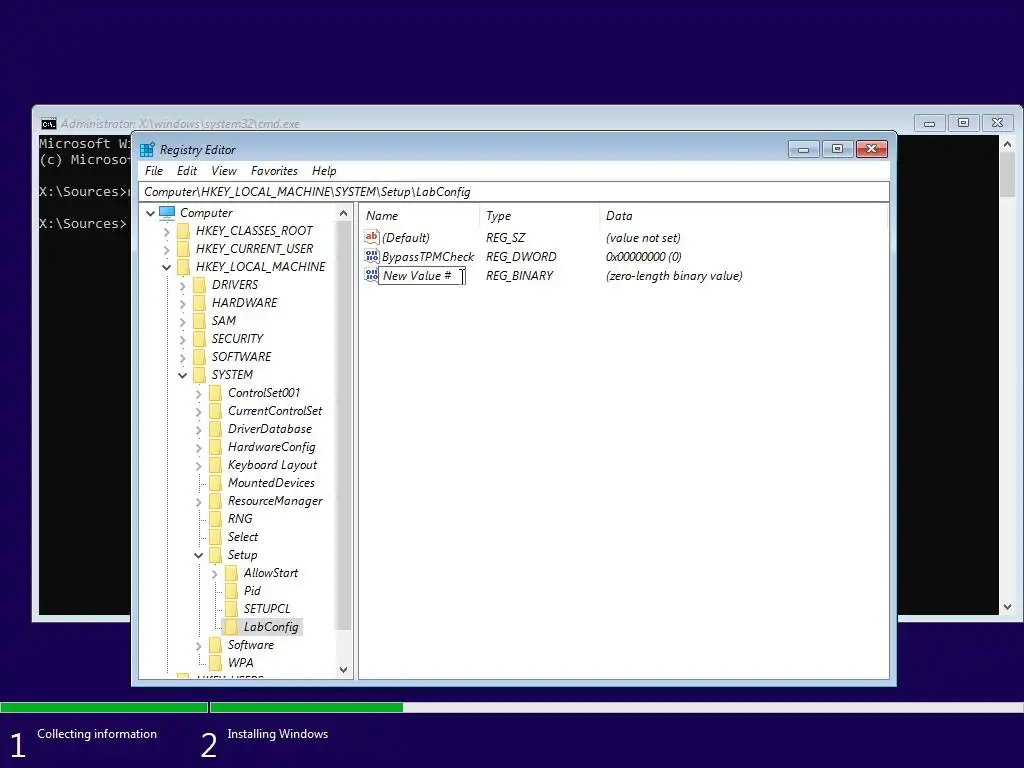The width and height of the screenshot is (1024, 768).
Task: Select the HardwareConfig folder icon
Action: [216, 447]
